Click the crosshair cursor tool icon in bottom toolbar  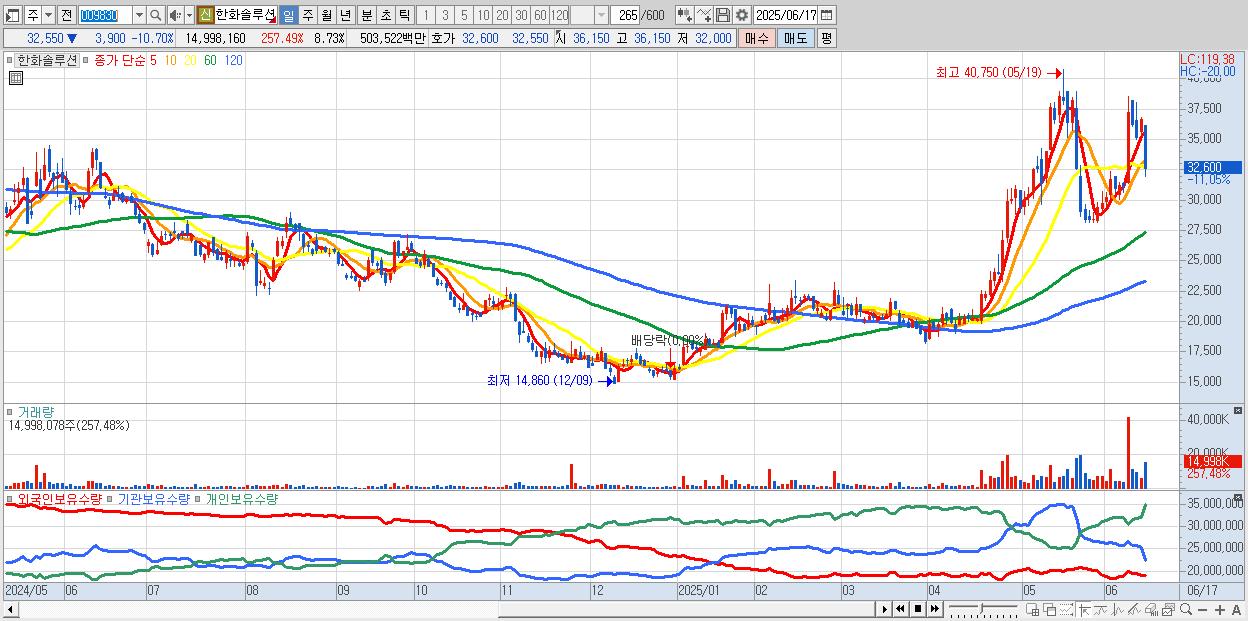point(1084,609)
